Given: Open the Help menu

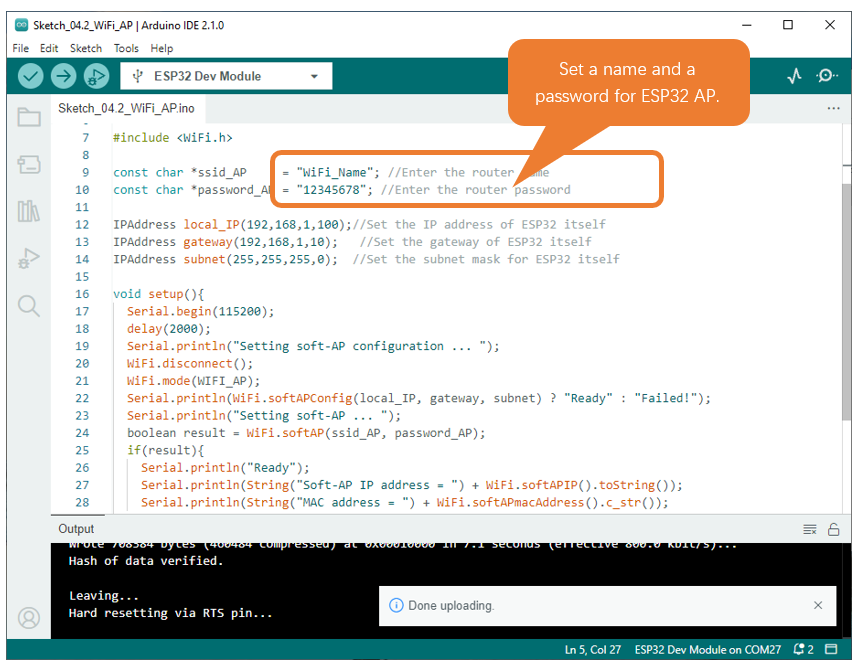Looking at the screenshot, I should pos(162,48).
